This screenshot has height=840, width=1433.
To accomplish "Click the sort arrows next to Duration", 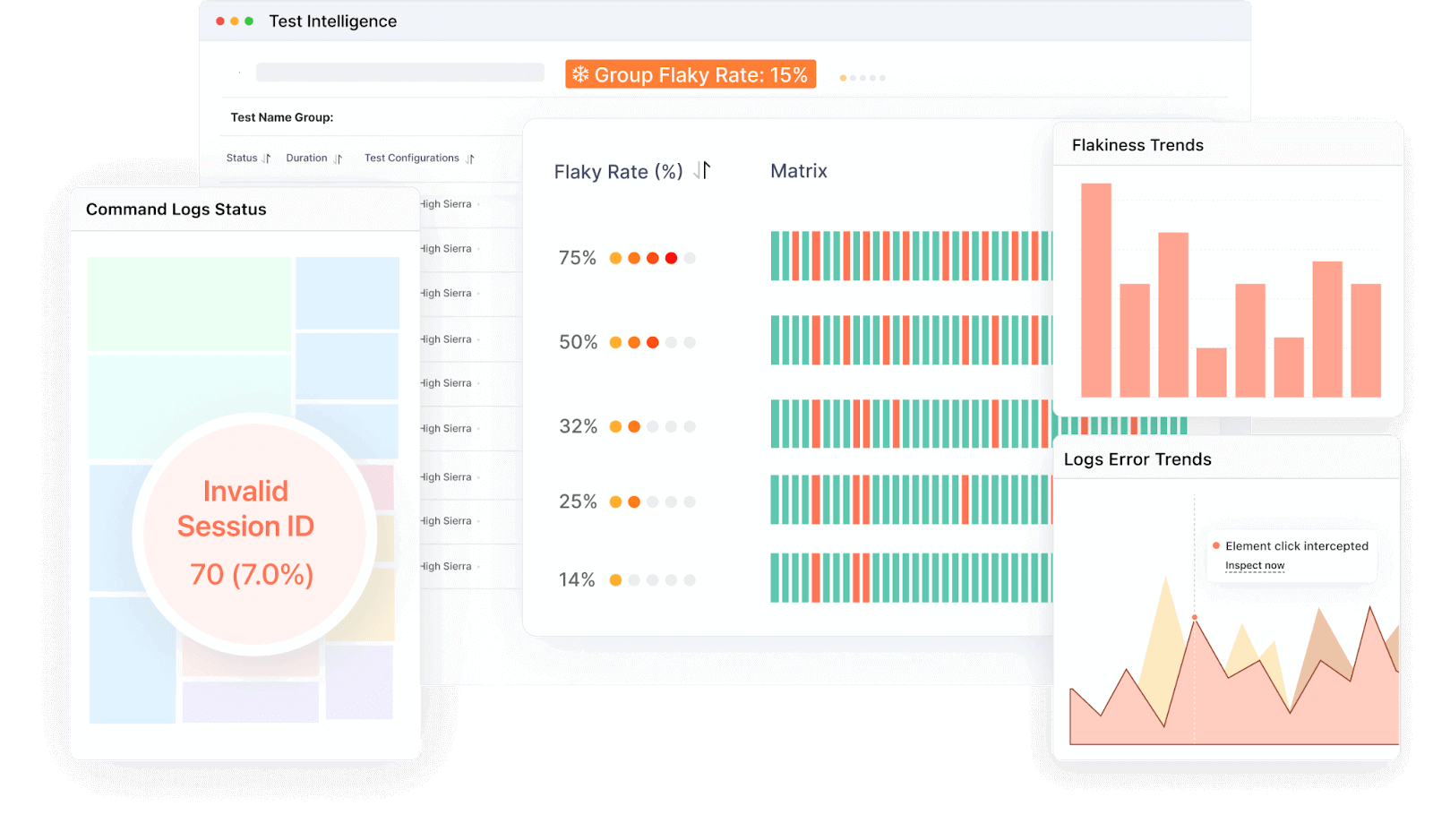I will pos(338,159).
